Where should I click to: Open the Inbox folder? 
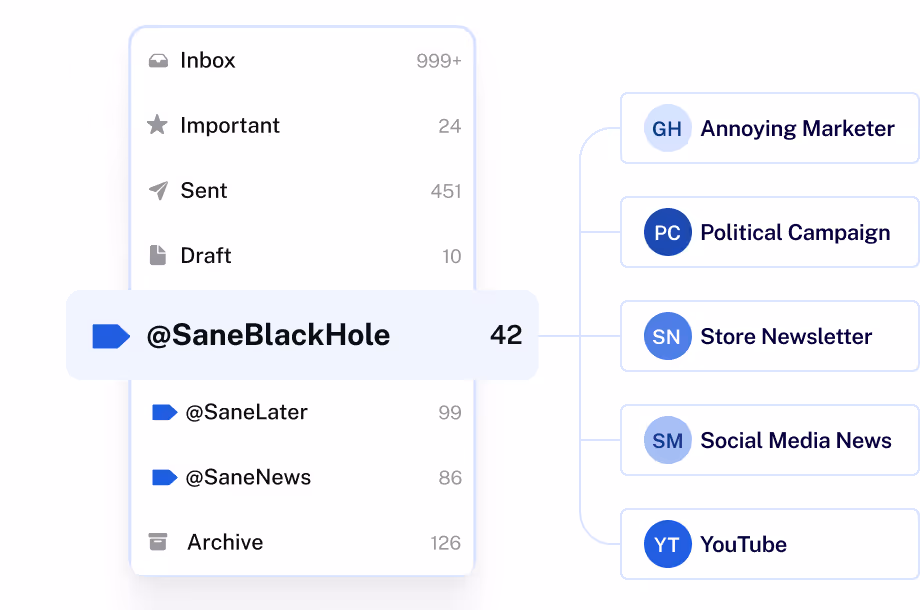tap(303, 60)
